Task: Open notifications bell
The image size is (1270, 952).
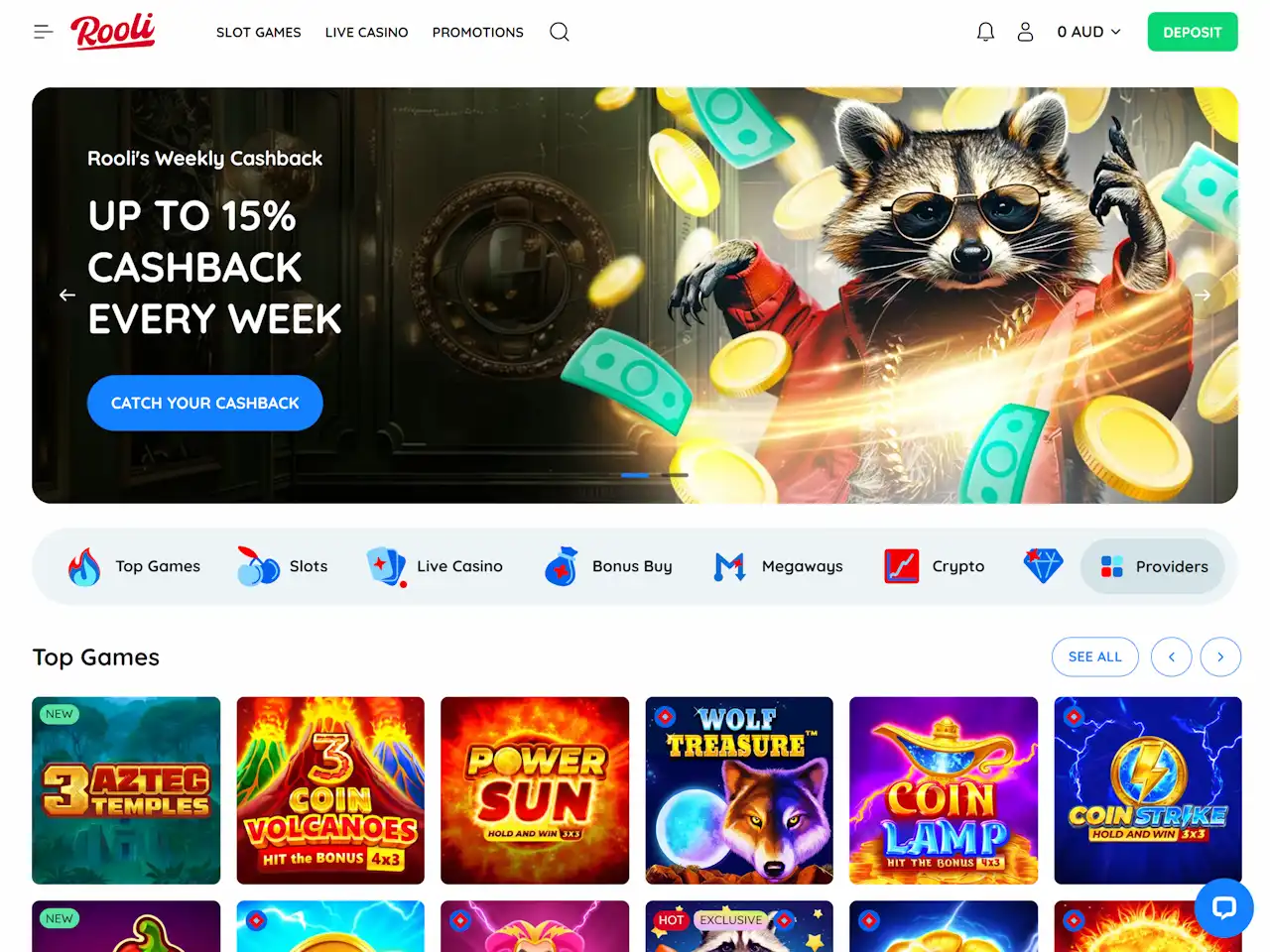Action: tap(985, 32)
